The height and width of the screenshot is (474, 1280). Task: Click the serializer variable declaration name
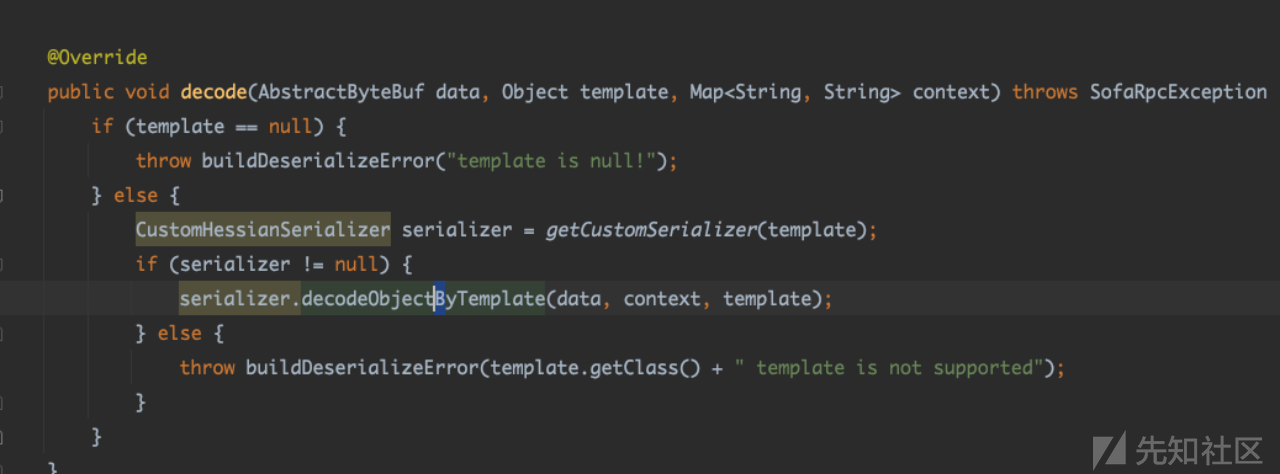tap(456, 230)
